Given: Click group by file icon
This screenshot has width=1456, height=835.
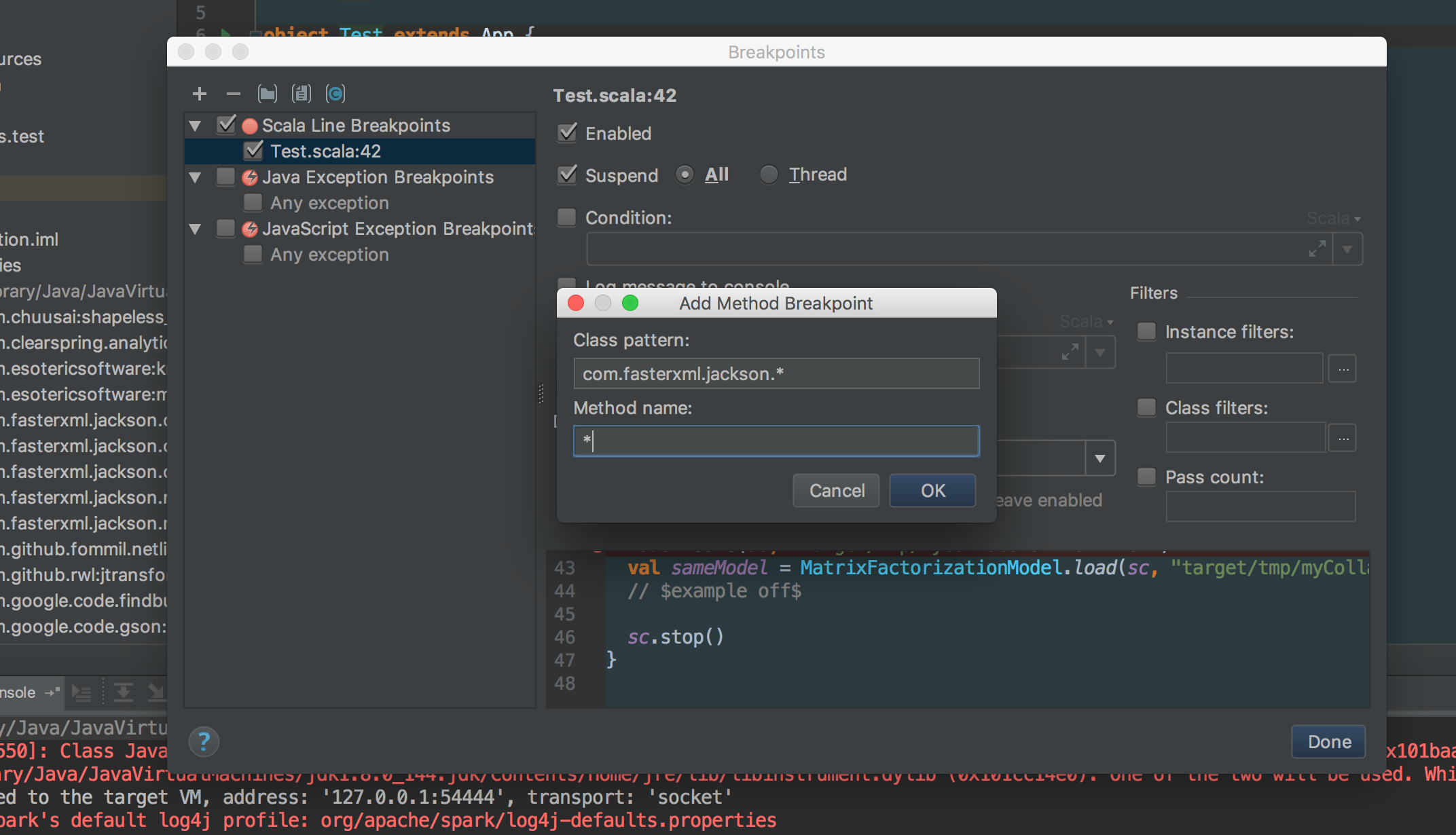Looking at the screenshot, I should (x=301, y=94).
